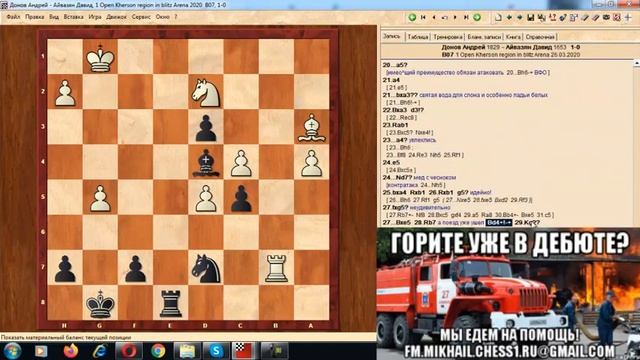Click the green next game button

477,17
